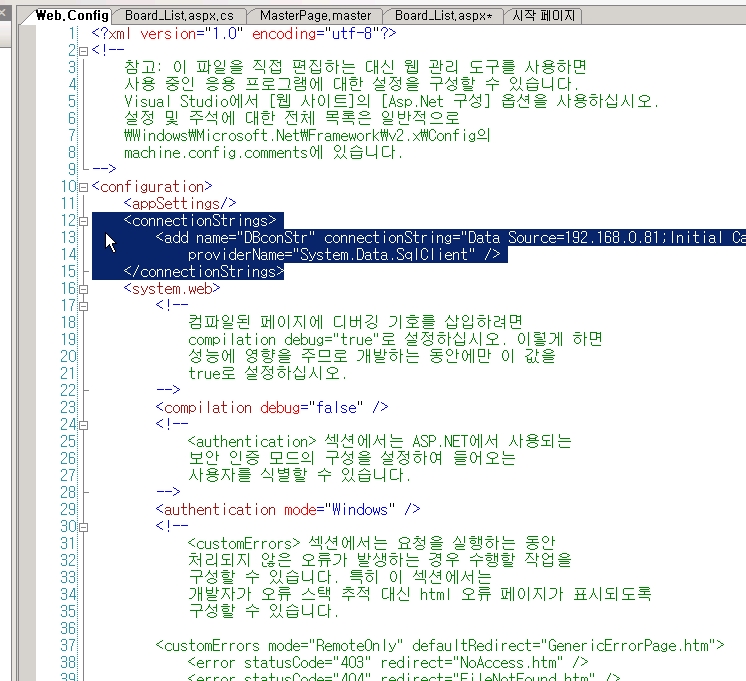Click the customErrors mode="RemoteOnly" line
746x681 pixels.
440,646
